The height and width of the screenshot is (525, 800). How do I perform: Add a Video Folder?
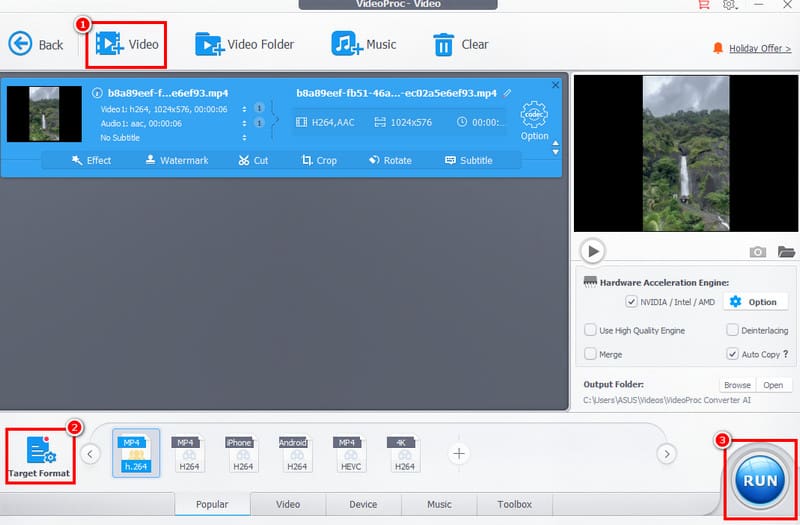[209, 44]
